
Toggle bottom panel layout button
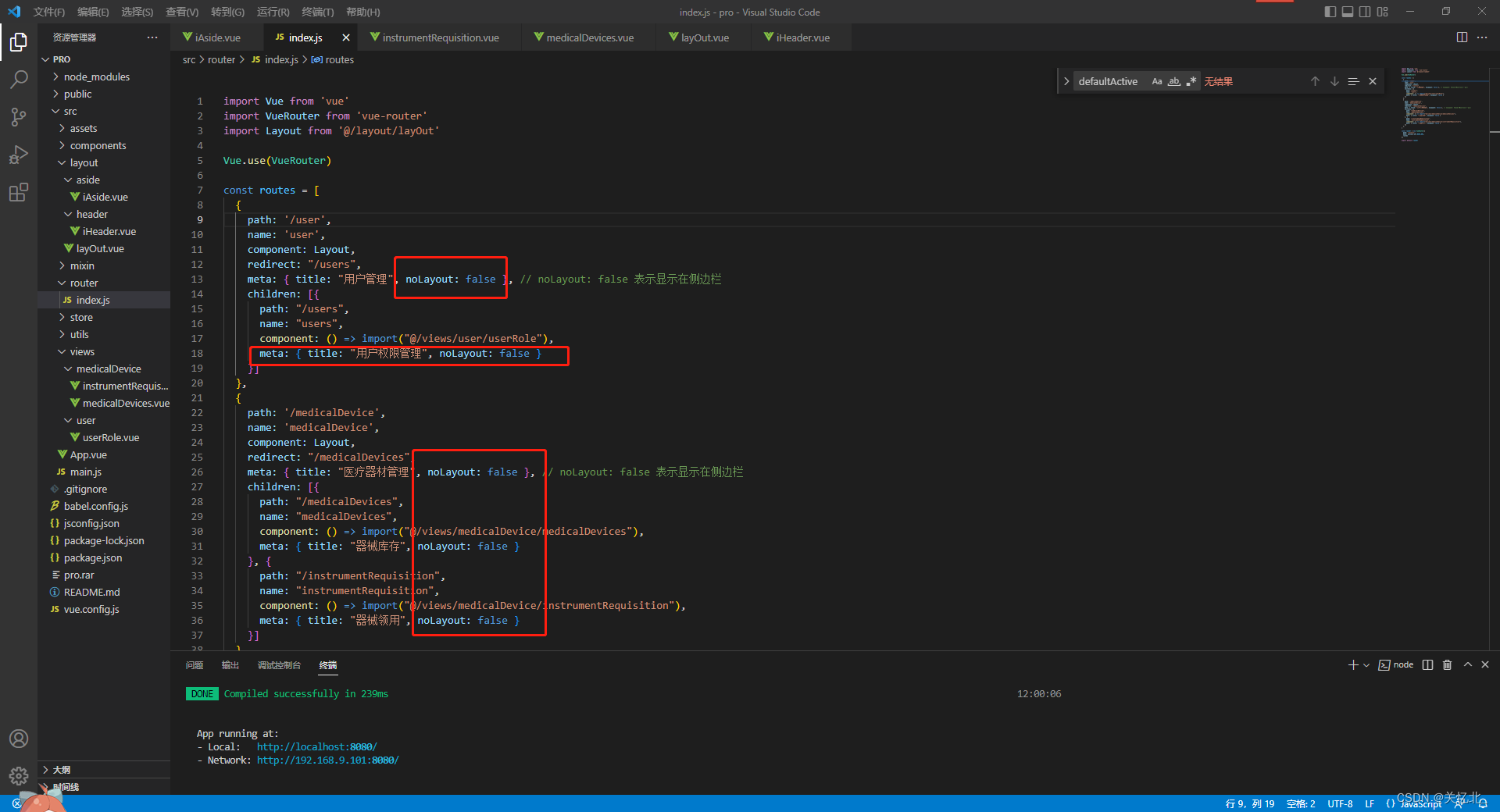pyautogui.click(x=1348, y=12)
